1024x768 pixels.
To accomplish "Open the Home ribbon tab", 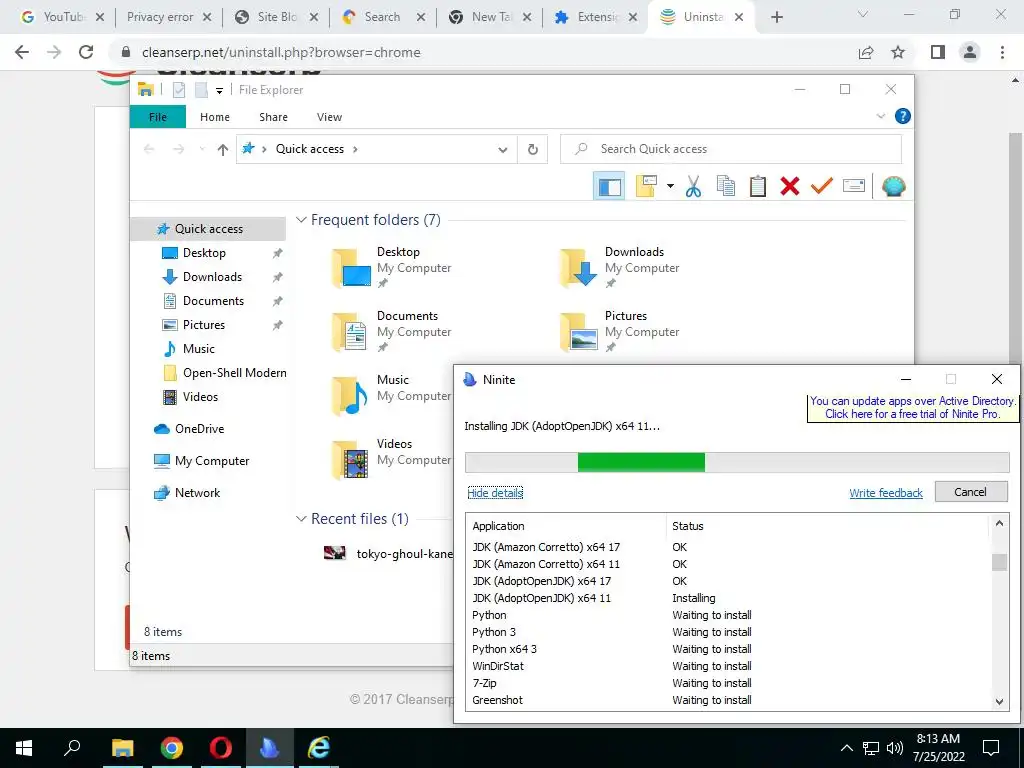I will point(215,117).
